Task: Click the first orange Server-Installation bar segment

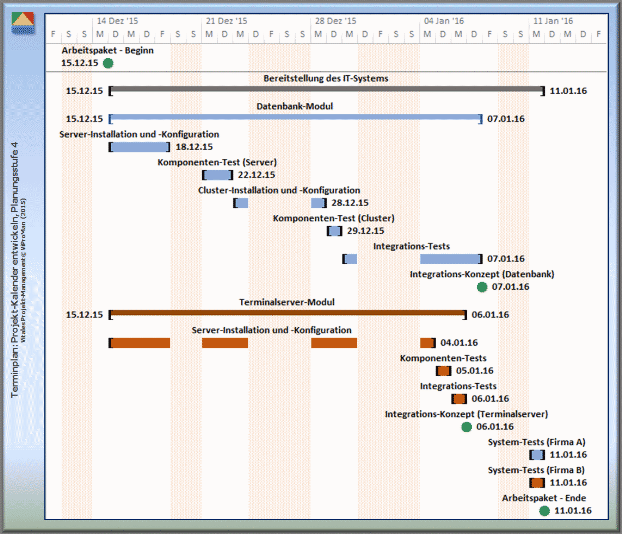Action: coord(139,343)
